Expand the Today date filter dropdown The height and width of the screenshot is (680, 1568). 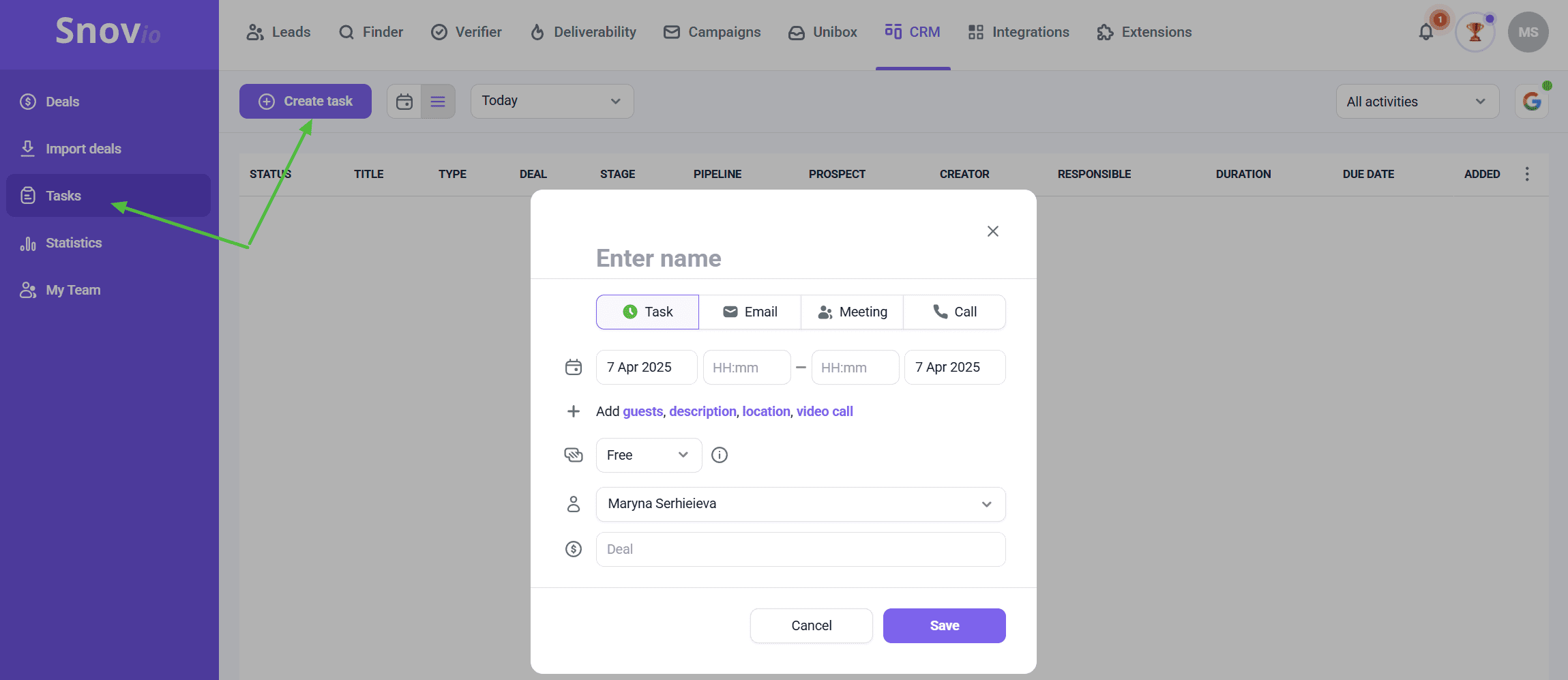pos(552,101)
